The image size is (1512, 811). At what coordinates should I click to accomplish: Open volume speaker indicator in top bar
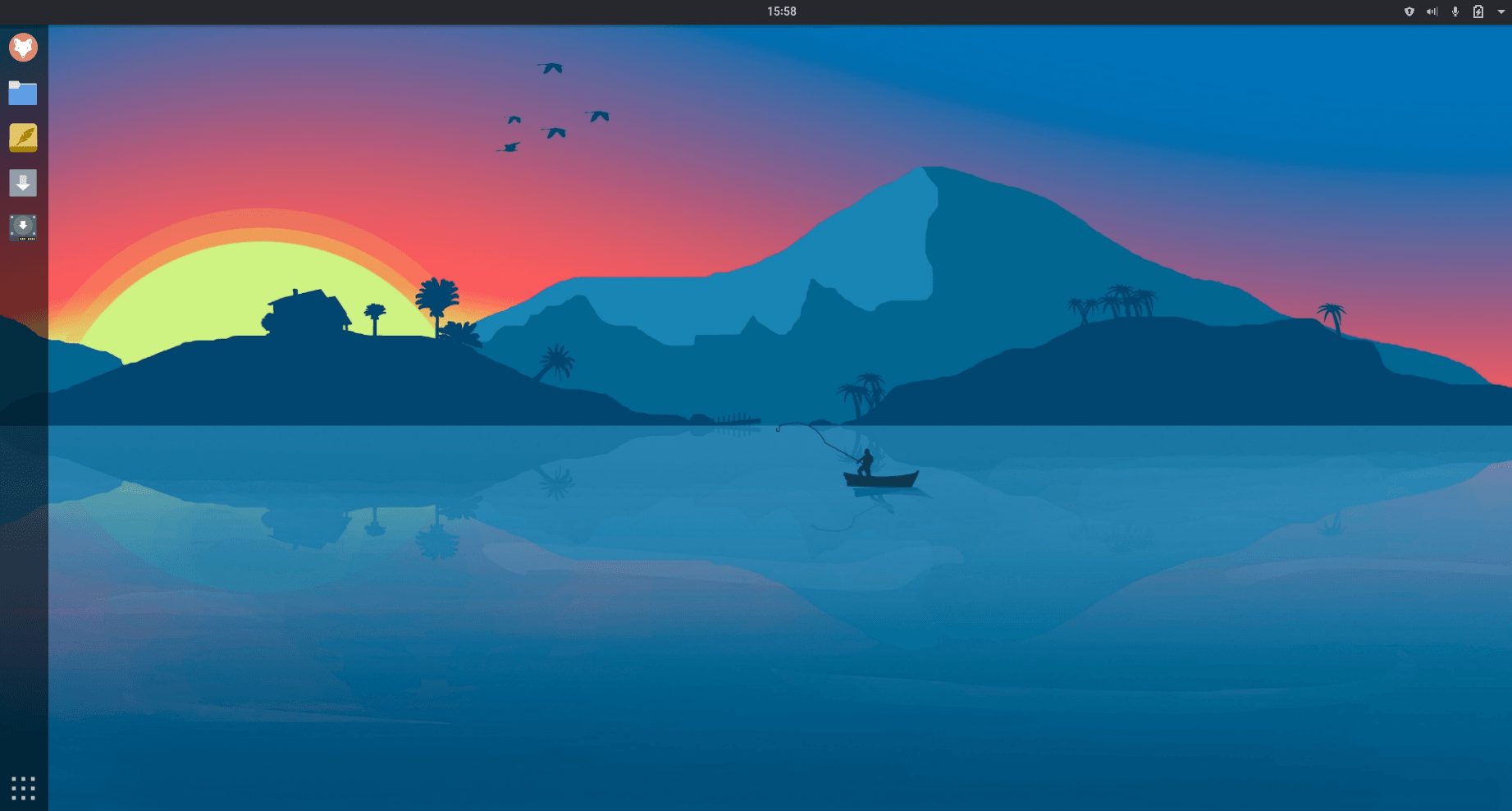[x=1432, y=11]
